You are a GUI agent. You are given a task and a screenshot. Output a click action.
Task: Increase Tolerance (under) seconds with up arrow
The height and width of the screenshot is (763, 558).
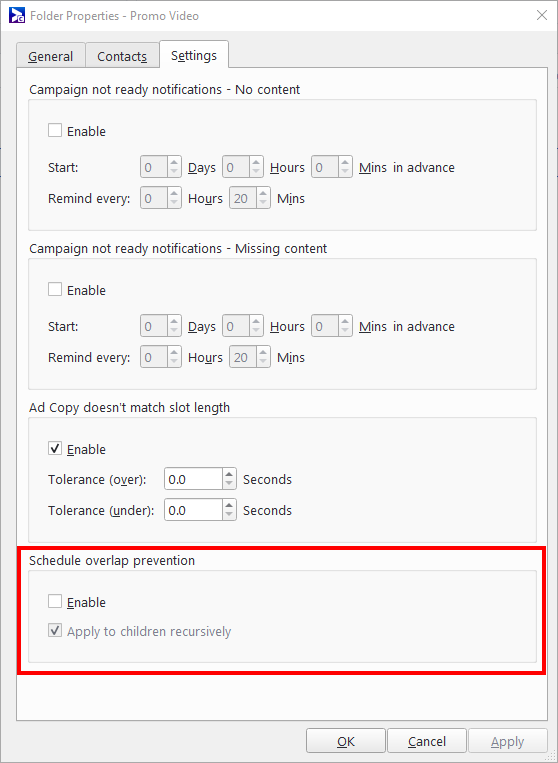click(x=229, y=505)
